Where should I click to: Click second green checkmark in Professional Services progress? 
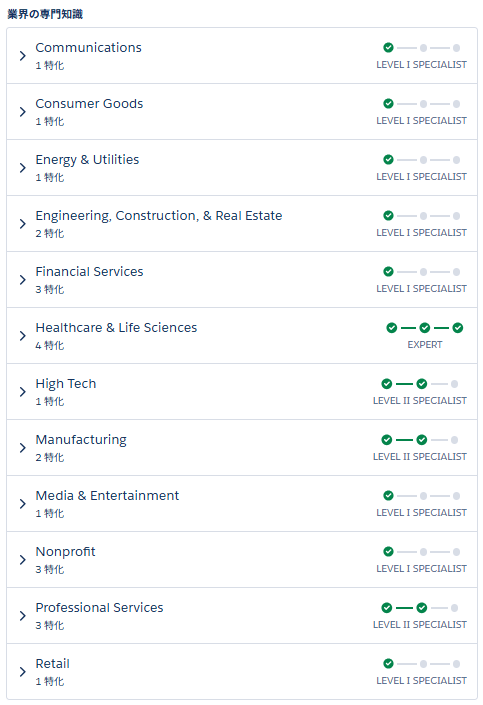click(422, 608)
